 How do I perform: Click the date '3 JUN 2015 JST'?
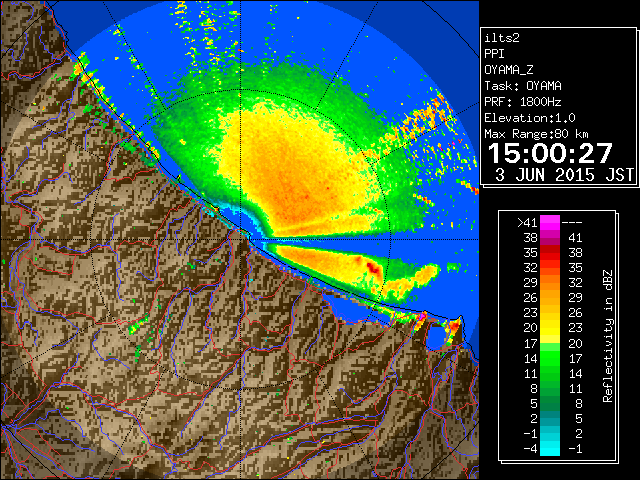[564, 175]
